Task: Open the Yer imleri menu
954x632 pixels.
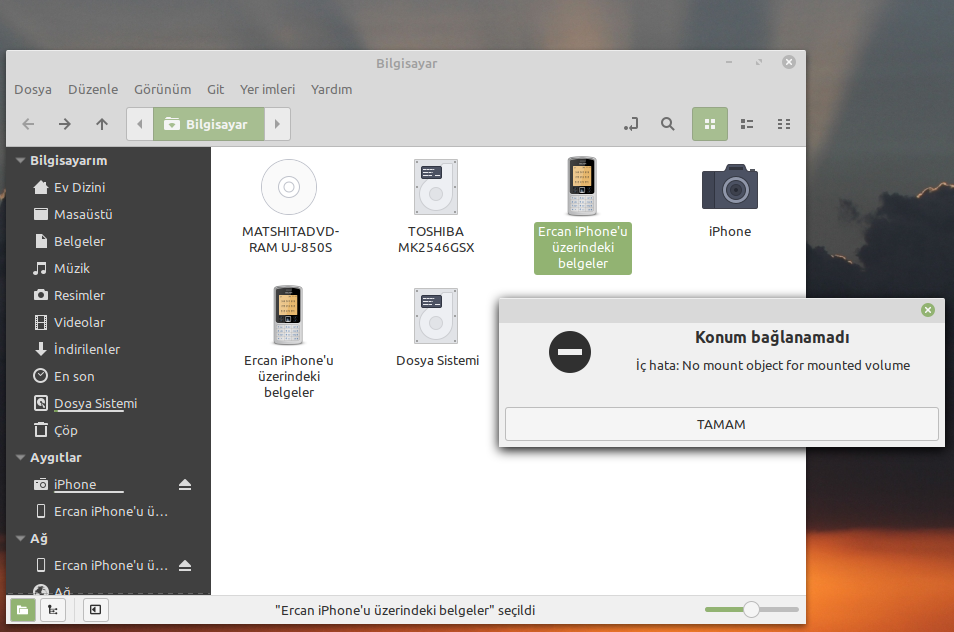Action: (x=267, y=89)
